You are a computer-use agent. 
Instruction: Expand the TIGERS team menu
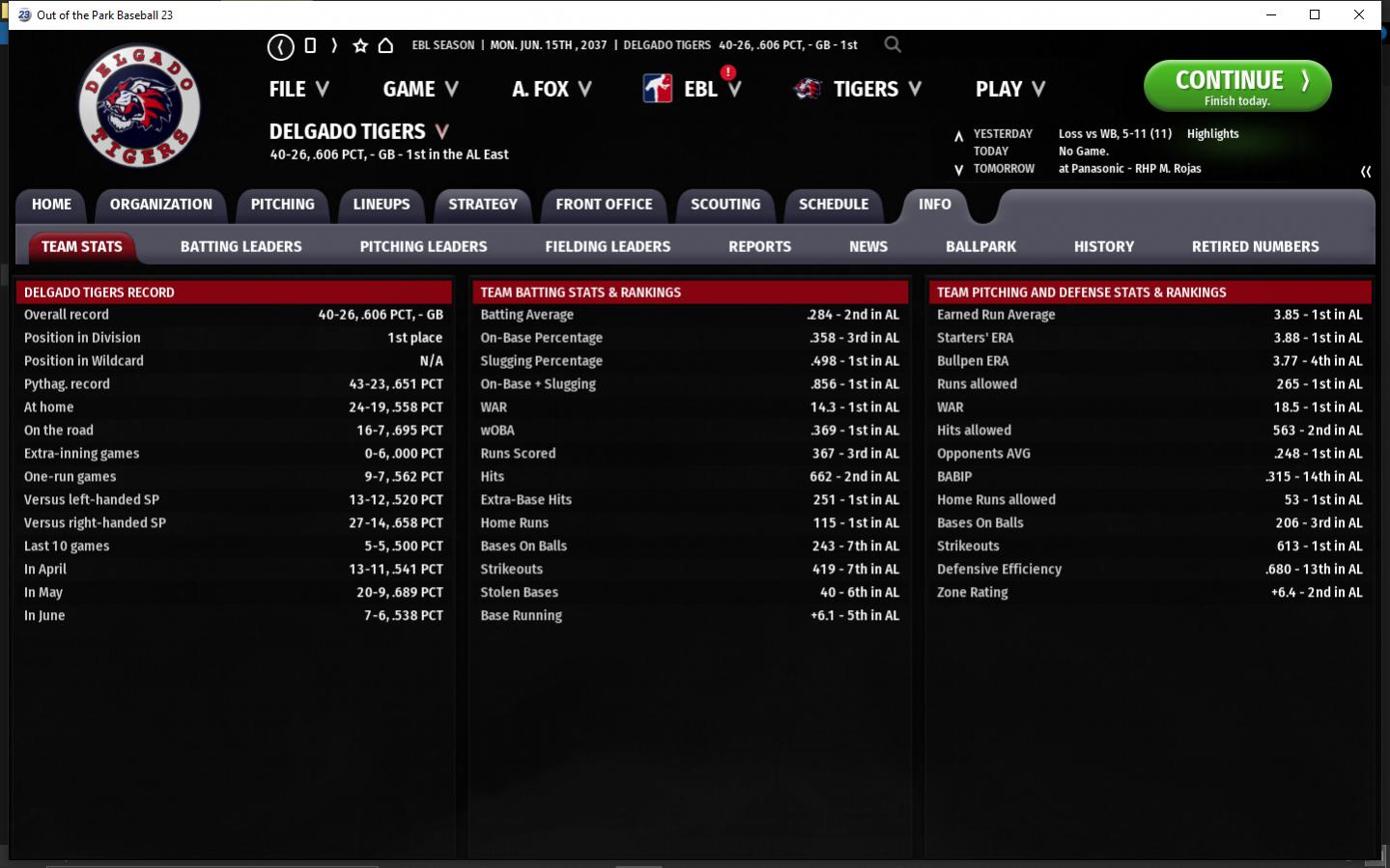point(877,89)
